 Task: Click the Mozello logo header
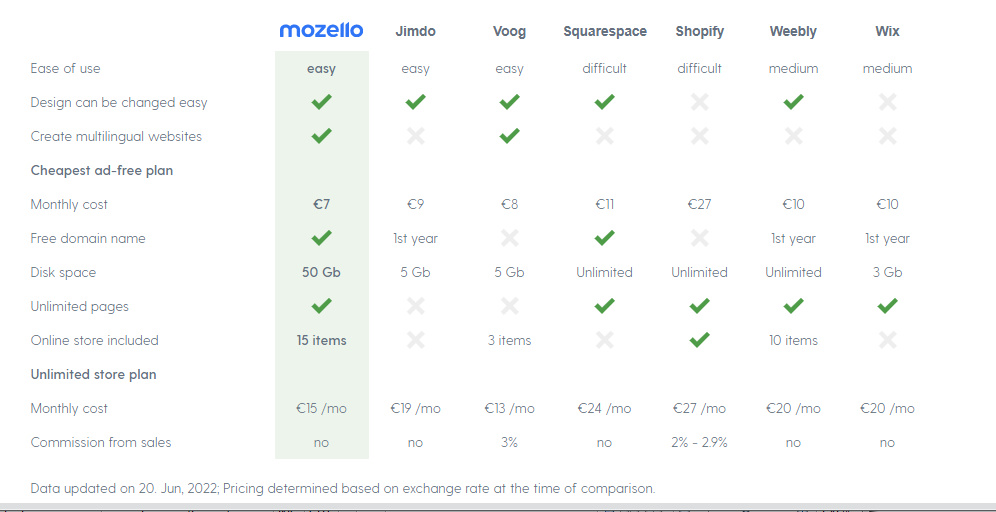321,30
